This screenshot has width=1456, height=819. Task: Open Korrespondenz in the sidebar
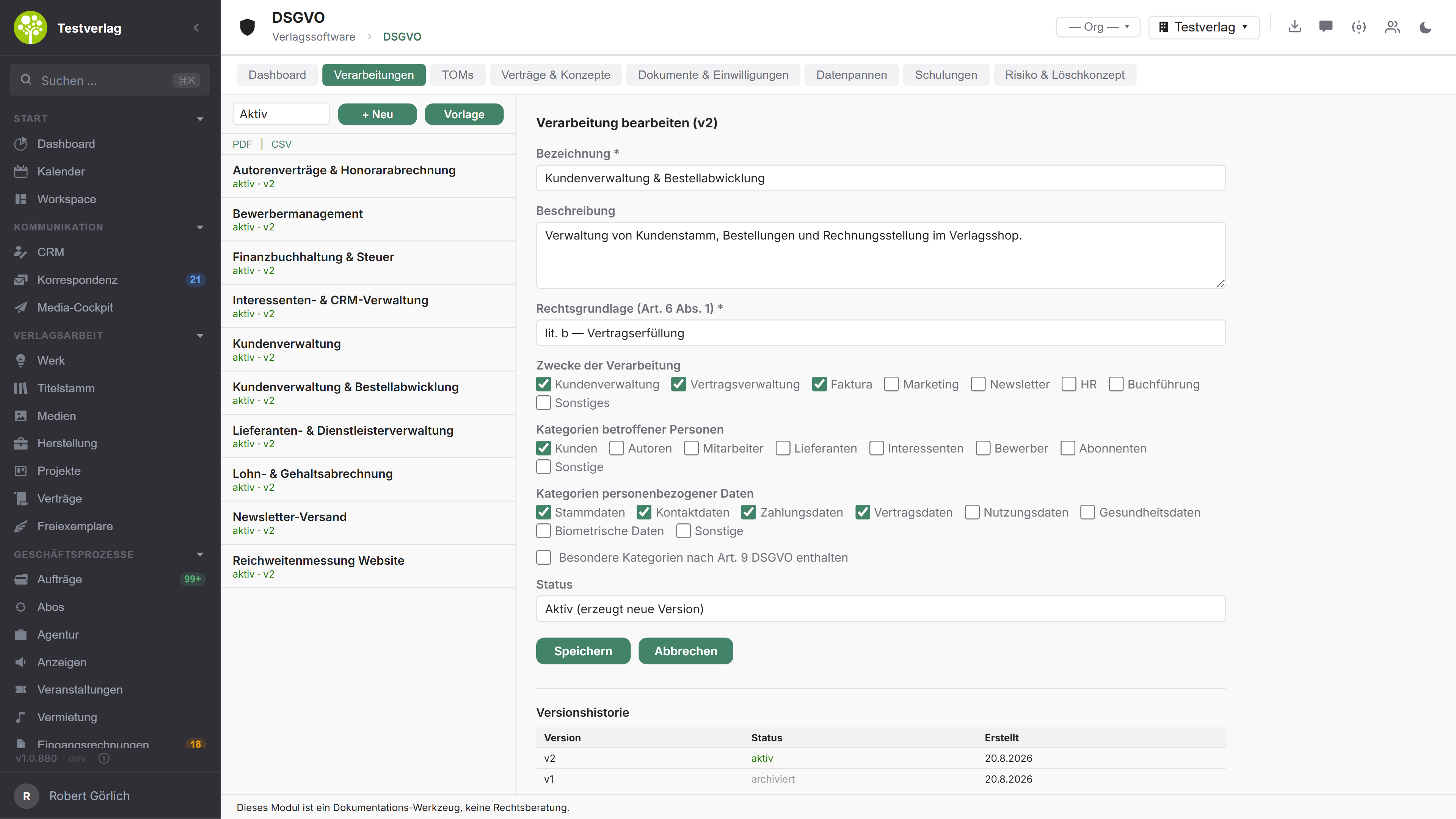(x=110, y=280)
